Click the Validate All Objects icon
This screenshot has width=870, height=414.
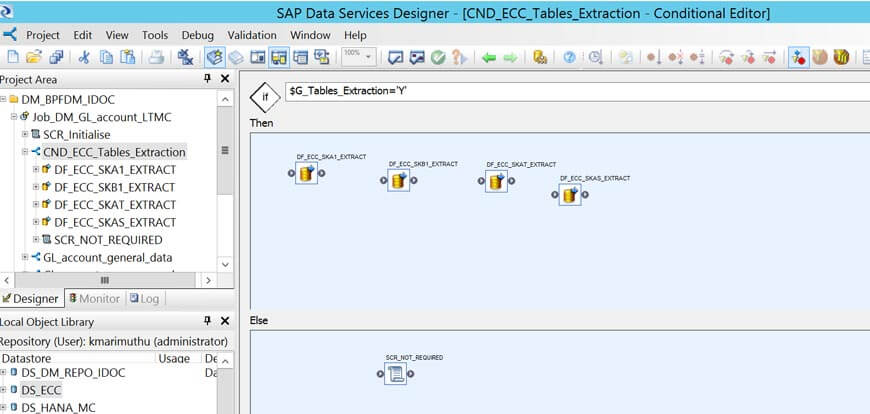417,57
